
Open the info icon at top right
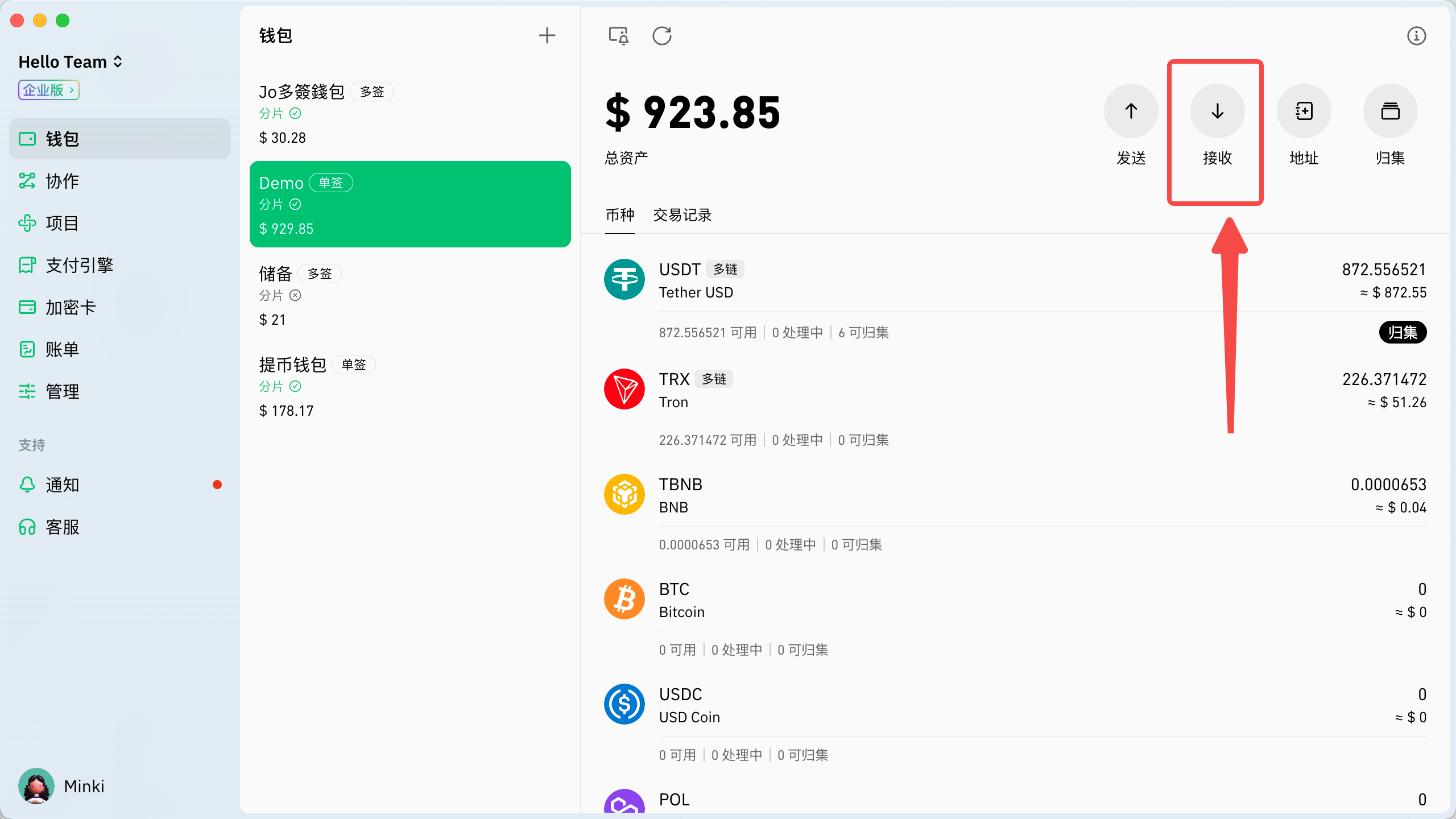click(1416, 36)
